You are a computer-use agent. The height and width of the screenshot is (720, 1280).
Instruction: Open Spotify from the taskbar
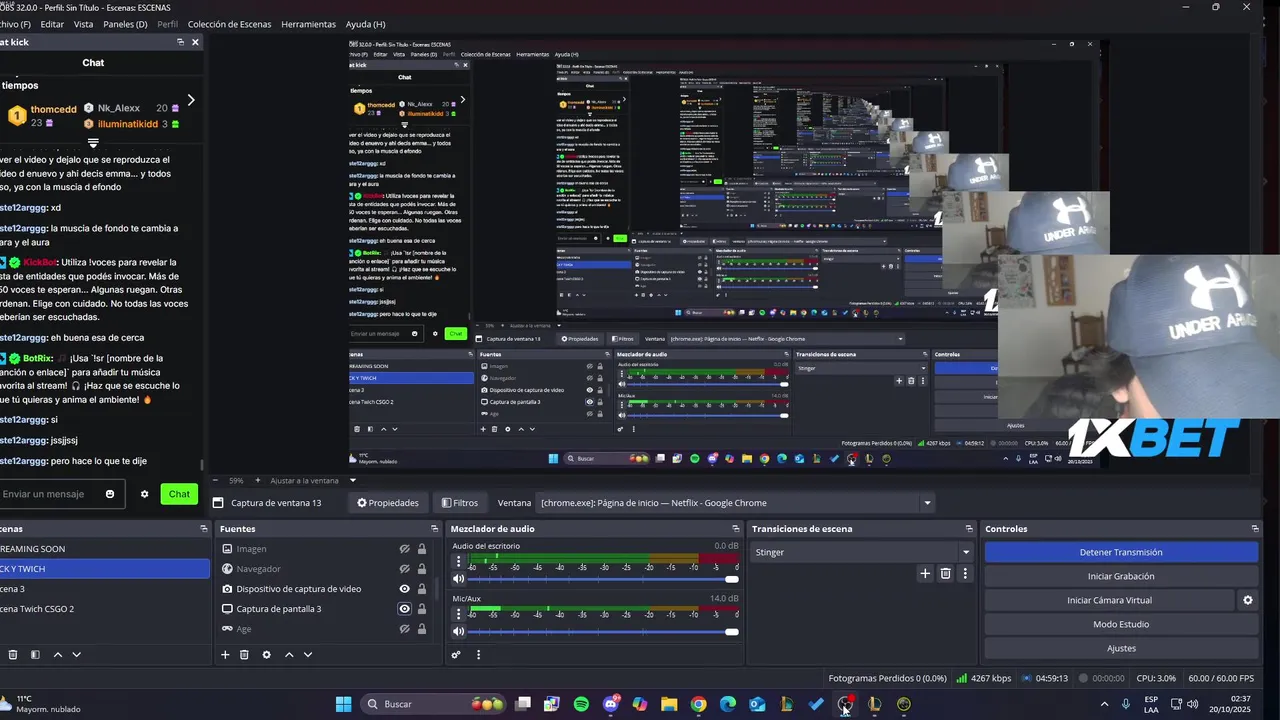581,704
